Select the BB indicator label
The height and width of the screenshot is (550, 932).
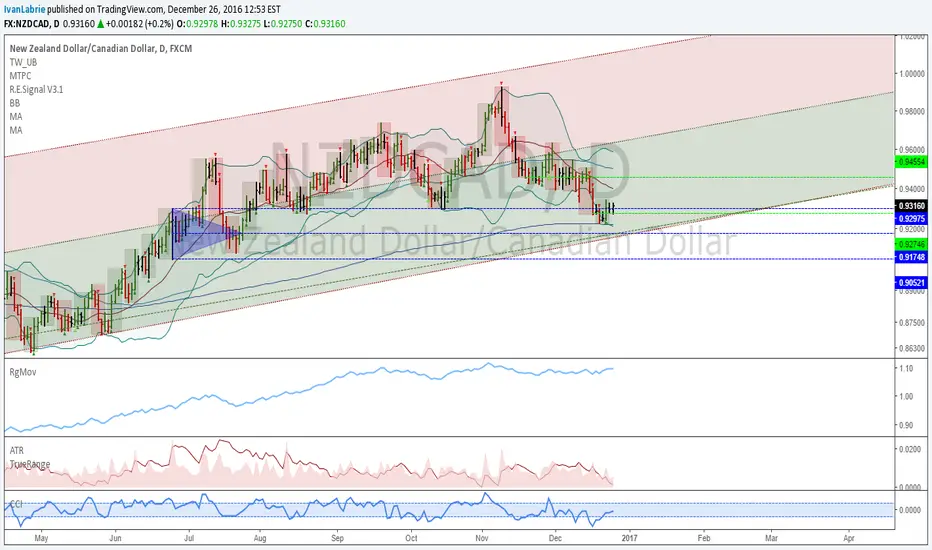point(15,103)
